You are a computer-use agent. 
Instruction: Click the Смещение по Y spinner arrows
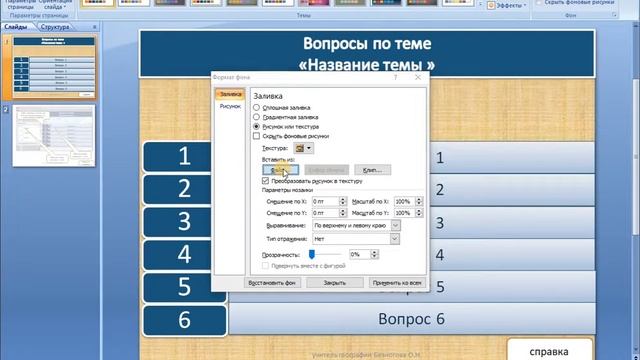click(x=342, y=213)
